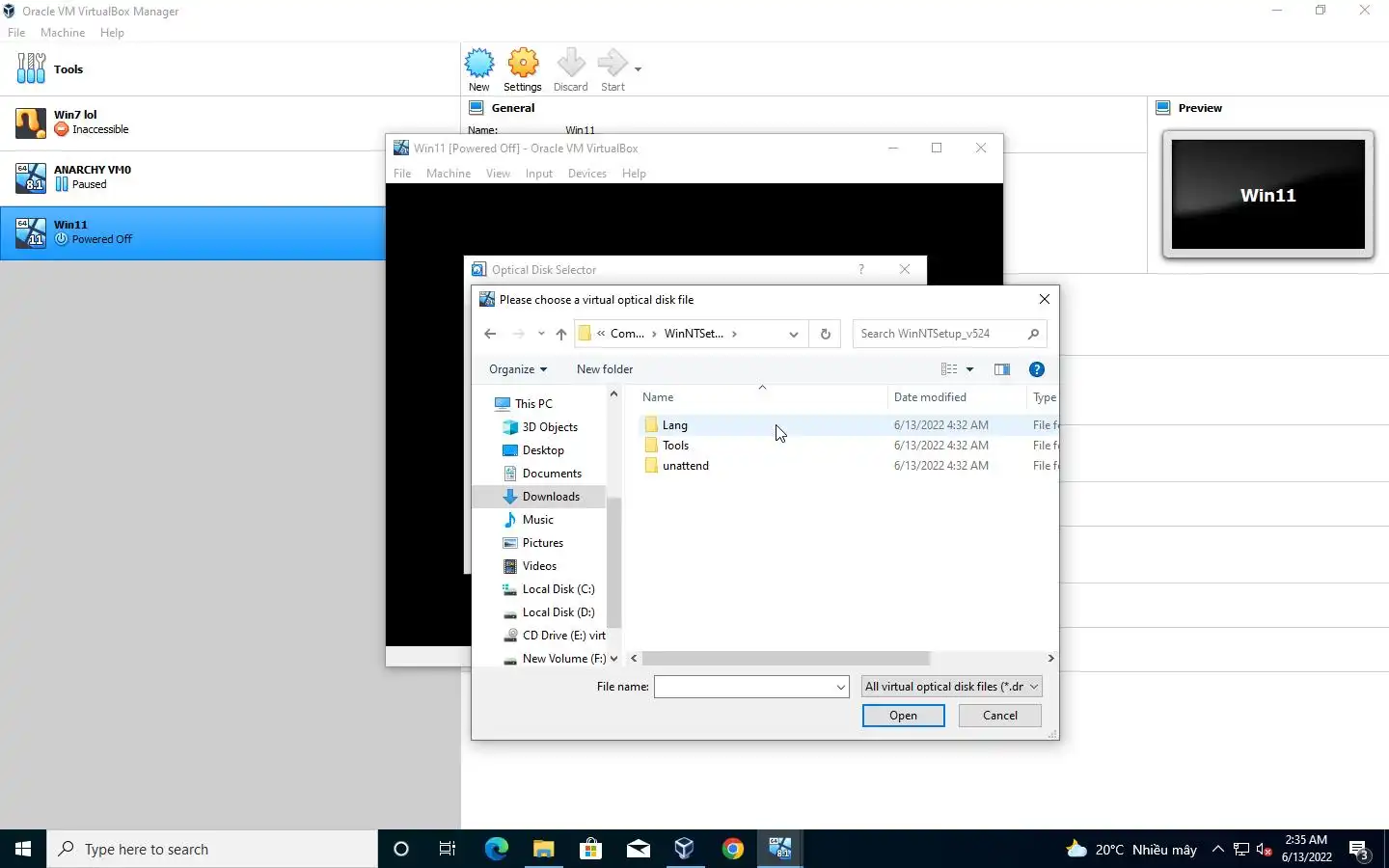The width and height of the screenshot is (1389, 868).
Task: Open View menu in Win11 VM window
Action: tap(498, 174)
